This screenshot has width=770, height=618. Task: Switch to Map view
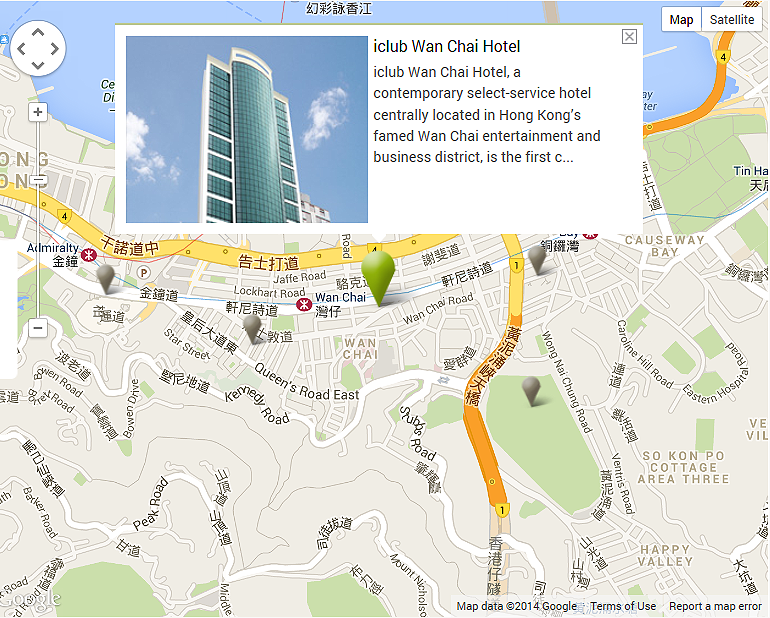pos(681,20)
